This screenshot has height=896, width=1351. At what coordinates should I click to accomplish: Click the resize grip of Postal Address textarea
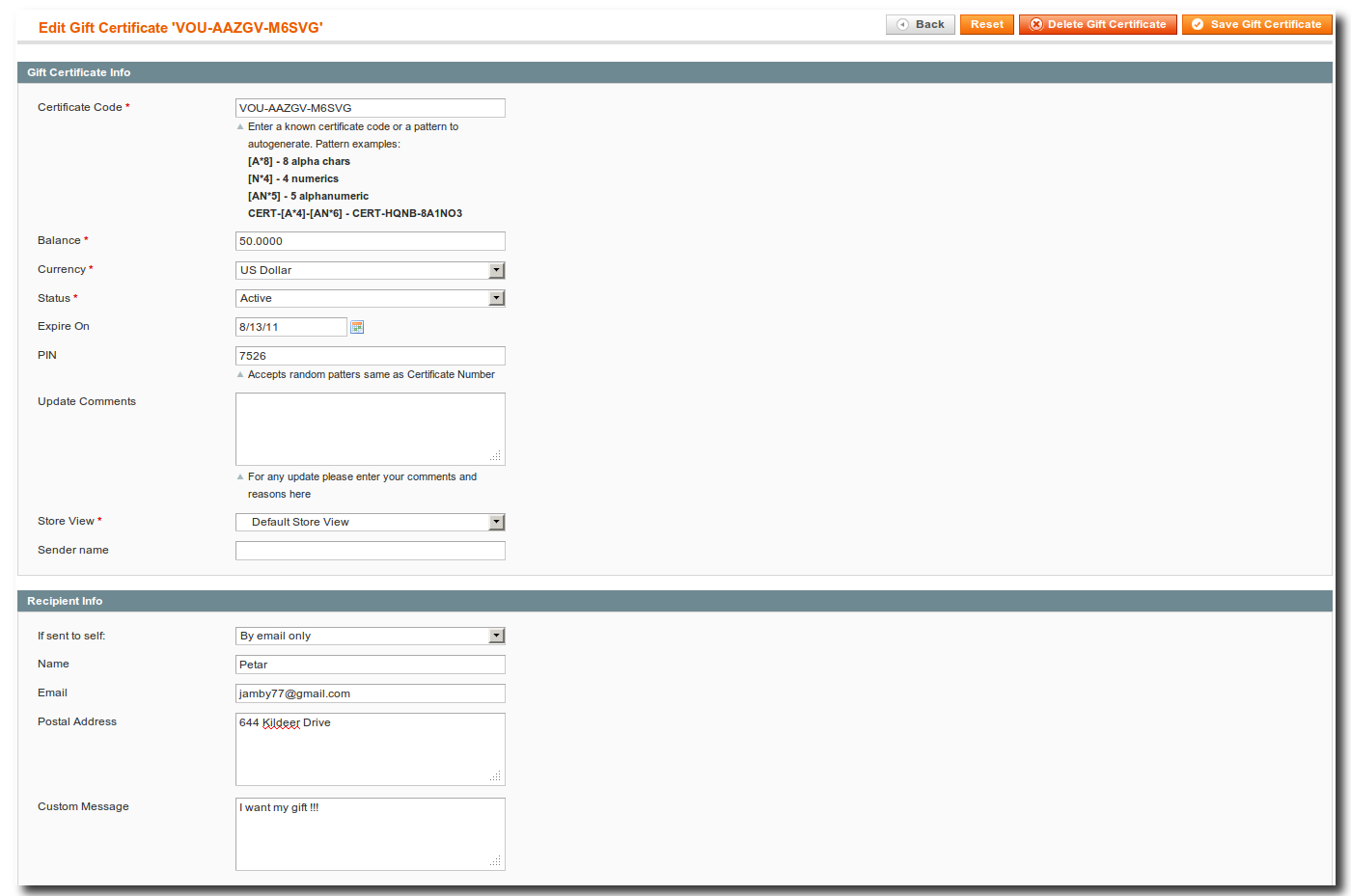pyautogui.click(x=496, y=776)
